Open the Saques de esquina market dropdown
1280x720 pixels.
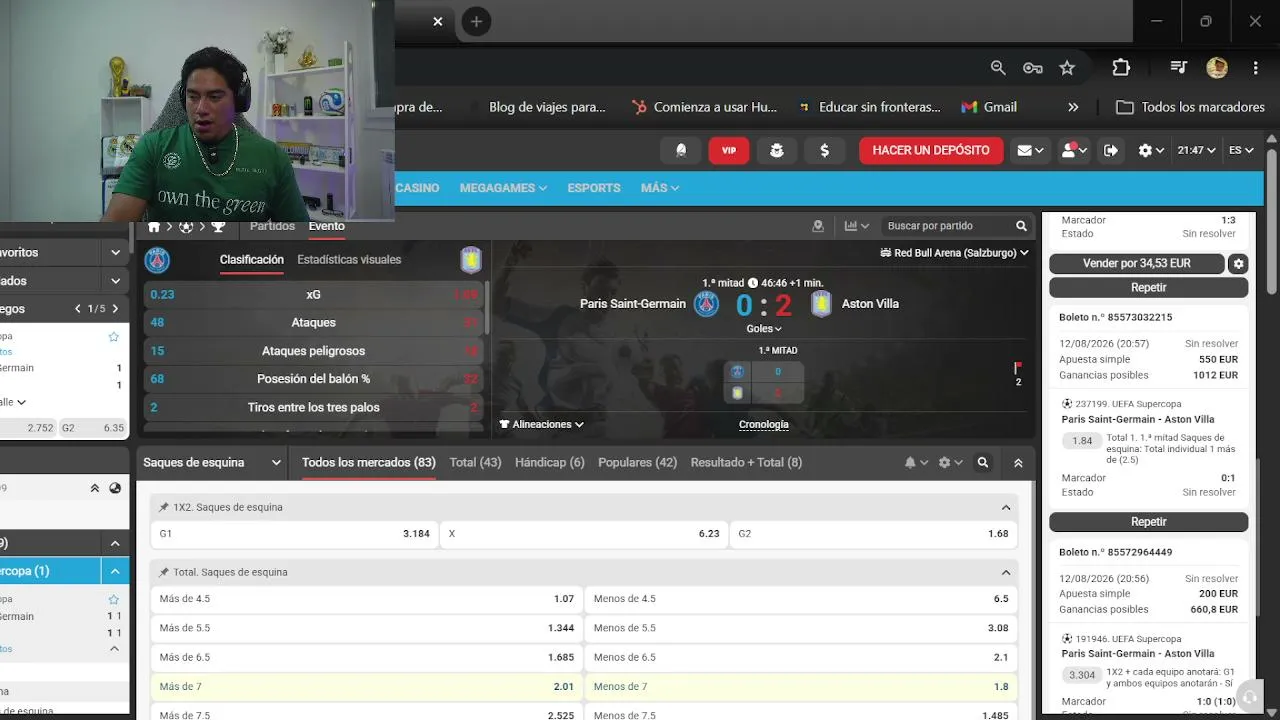click(x=213, y=463)
